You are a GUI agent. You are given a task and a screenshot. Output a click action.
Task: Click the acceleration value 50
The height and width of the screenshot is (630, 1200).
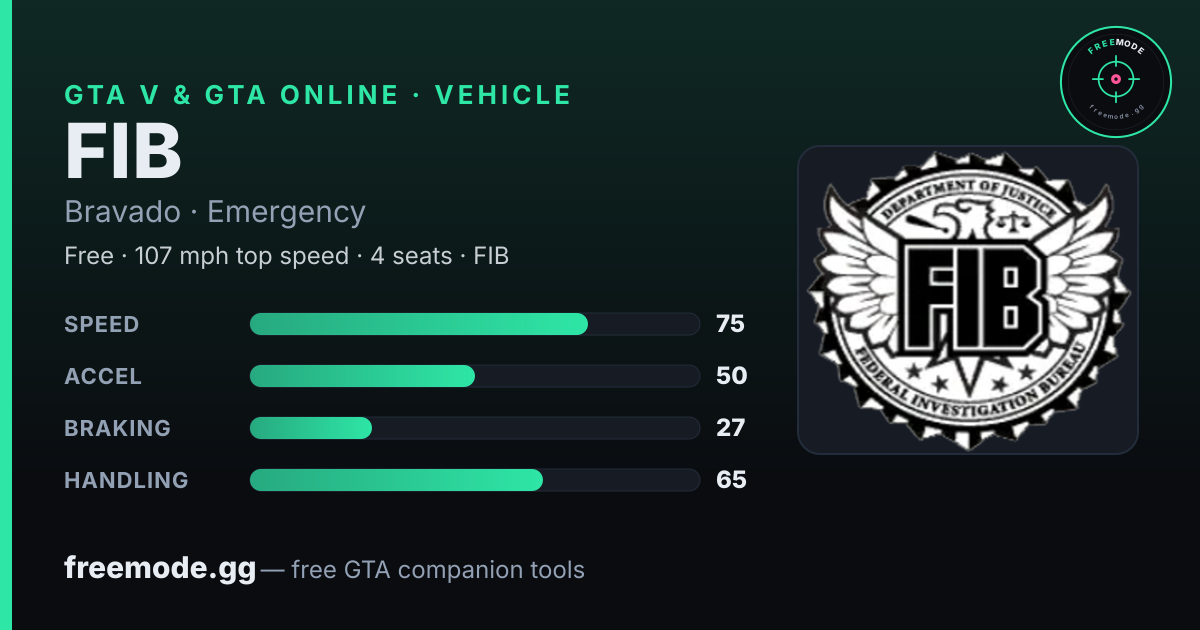(731, 376)
